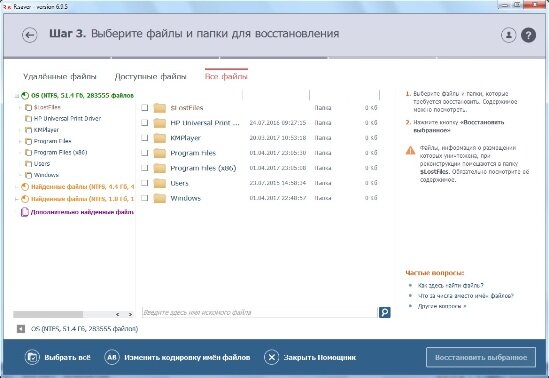
Task: Click Изменить кодировку имён файлов
Action: click(x=187, y=357)
